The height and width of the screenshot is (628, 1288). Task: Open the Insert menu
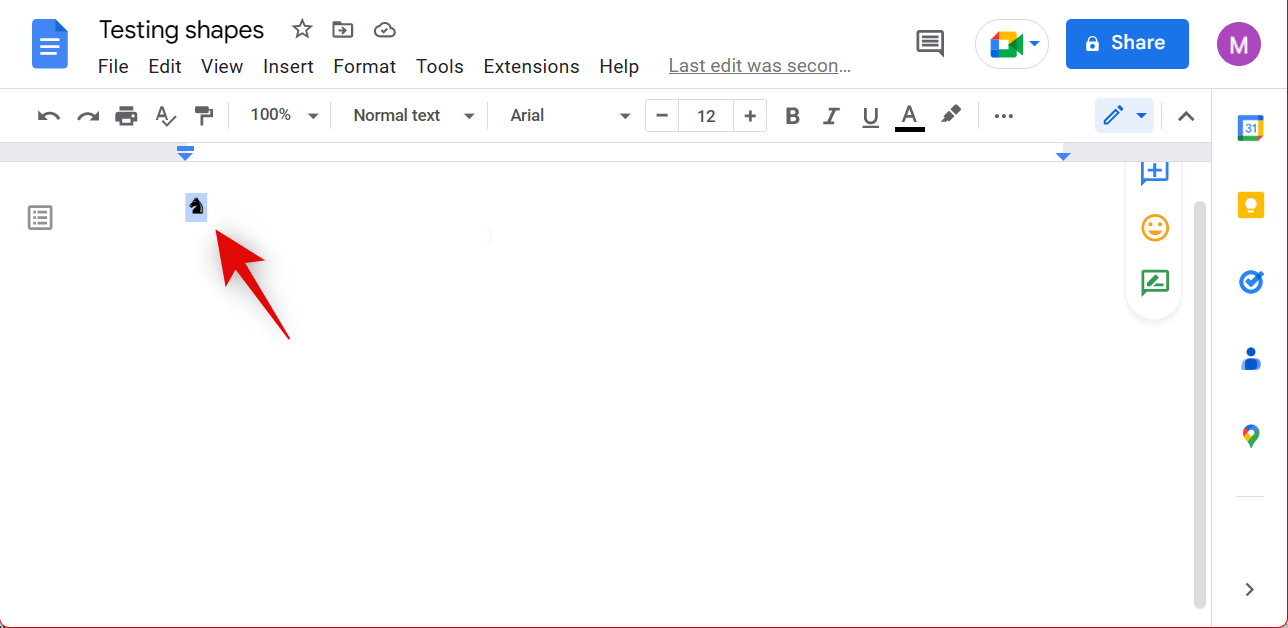288,67
